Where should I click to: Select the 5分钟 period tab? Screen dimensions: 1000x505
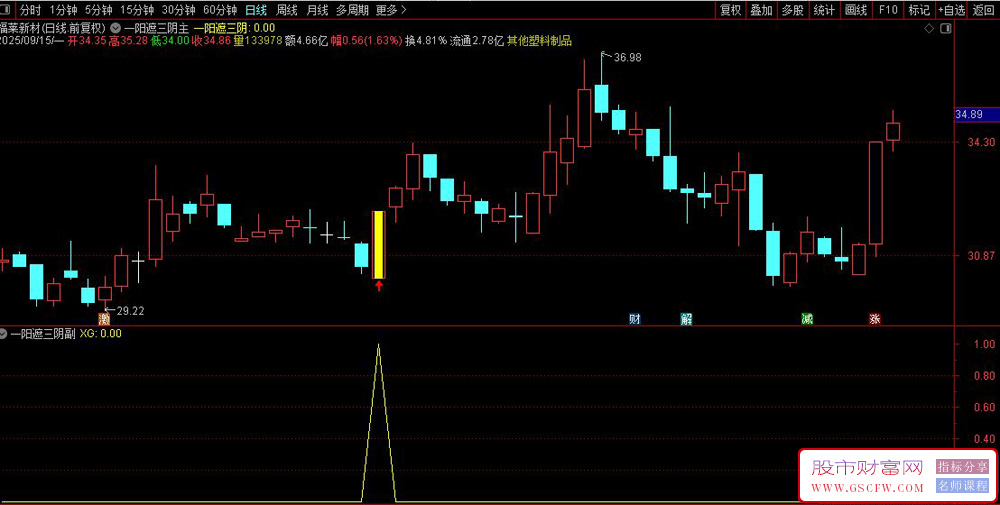(98, 10)
